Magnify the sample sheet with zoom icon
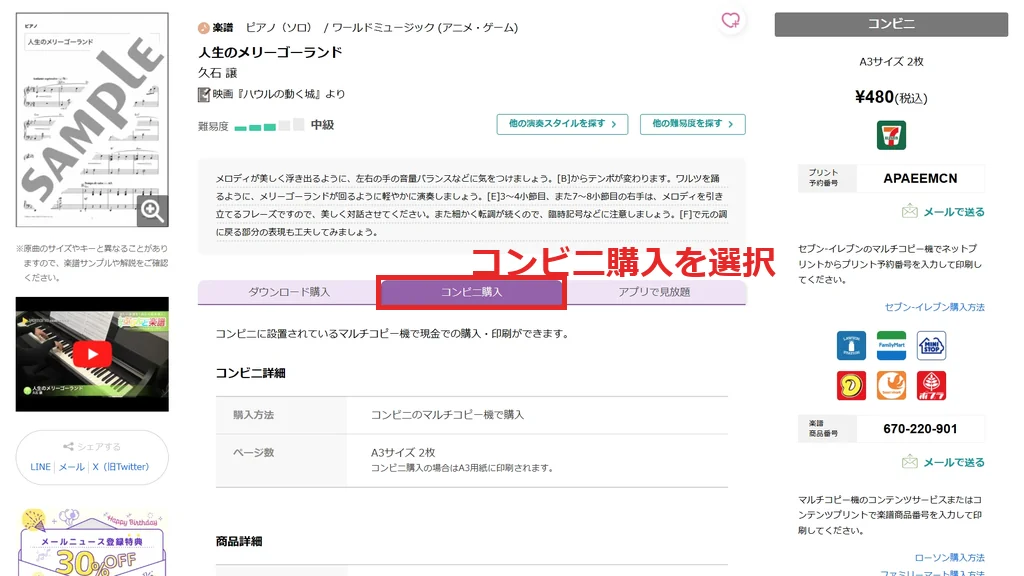The width and height of the screenshot is (1024, 576). (153, 210)
